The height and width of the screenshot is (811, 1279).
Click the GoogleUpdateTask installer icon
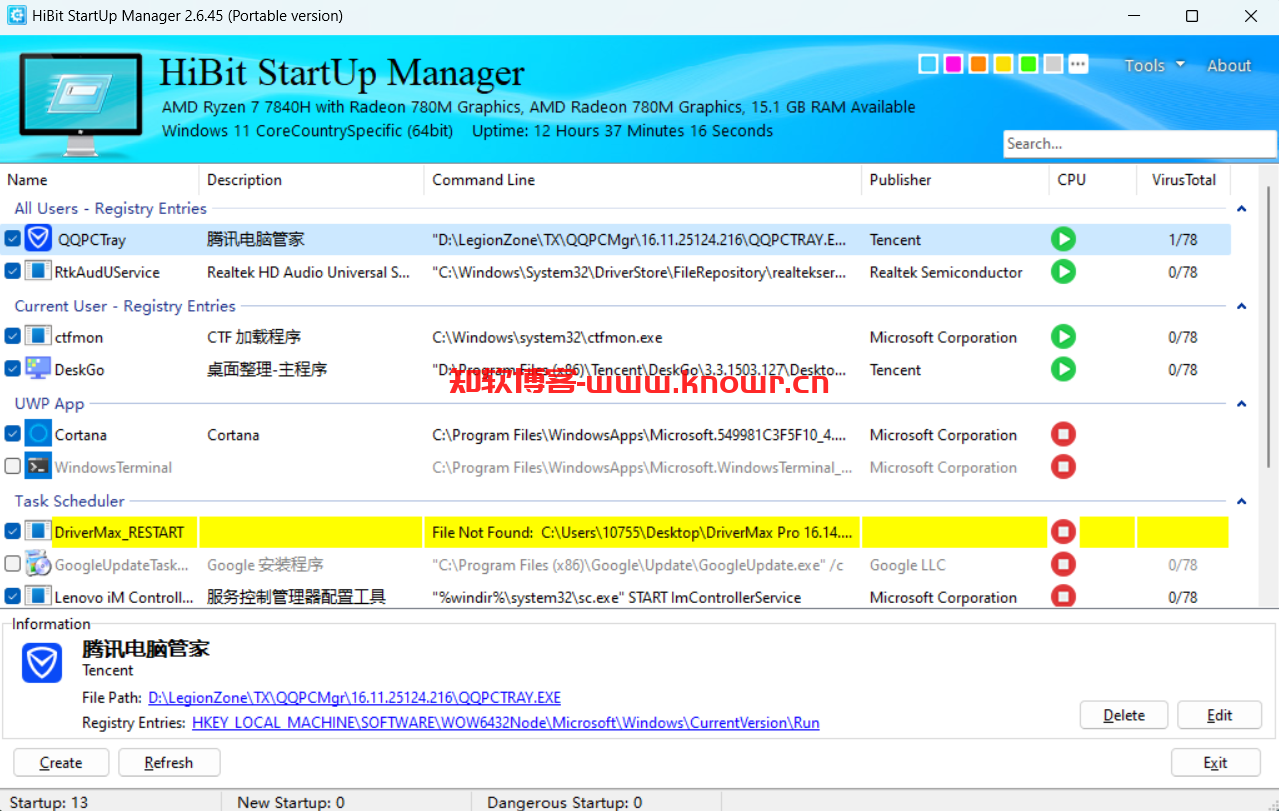pyautogui.click(x=38, y=564)
